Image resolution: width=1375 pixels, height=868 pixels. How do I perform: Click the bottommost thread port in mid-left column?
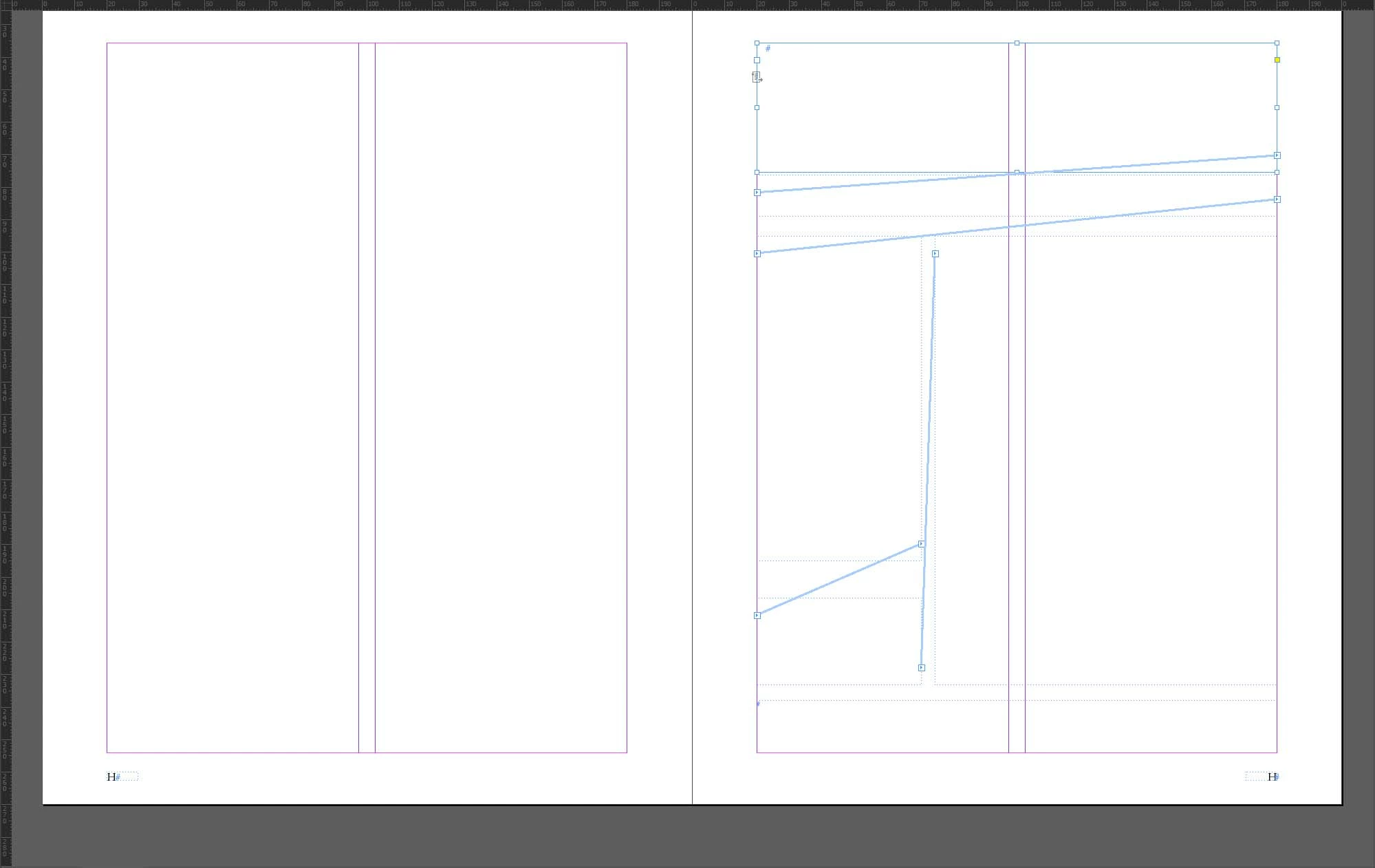point(922,668)
